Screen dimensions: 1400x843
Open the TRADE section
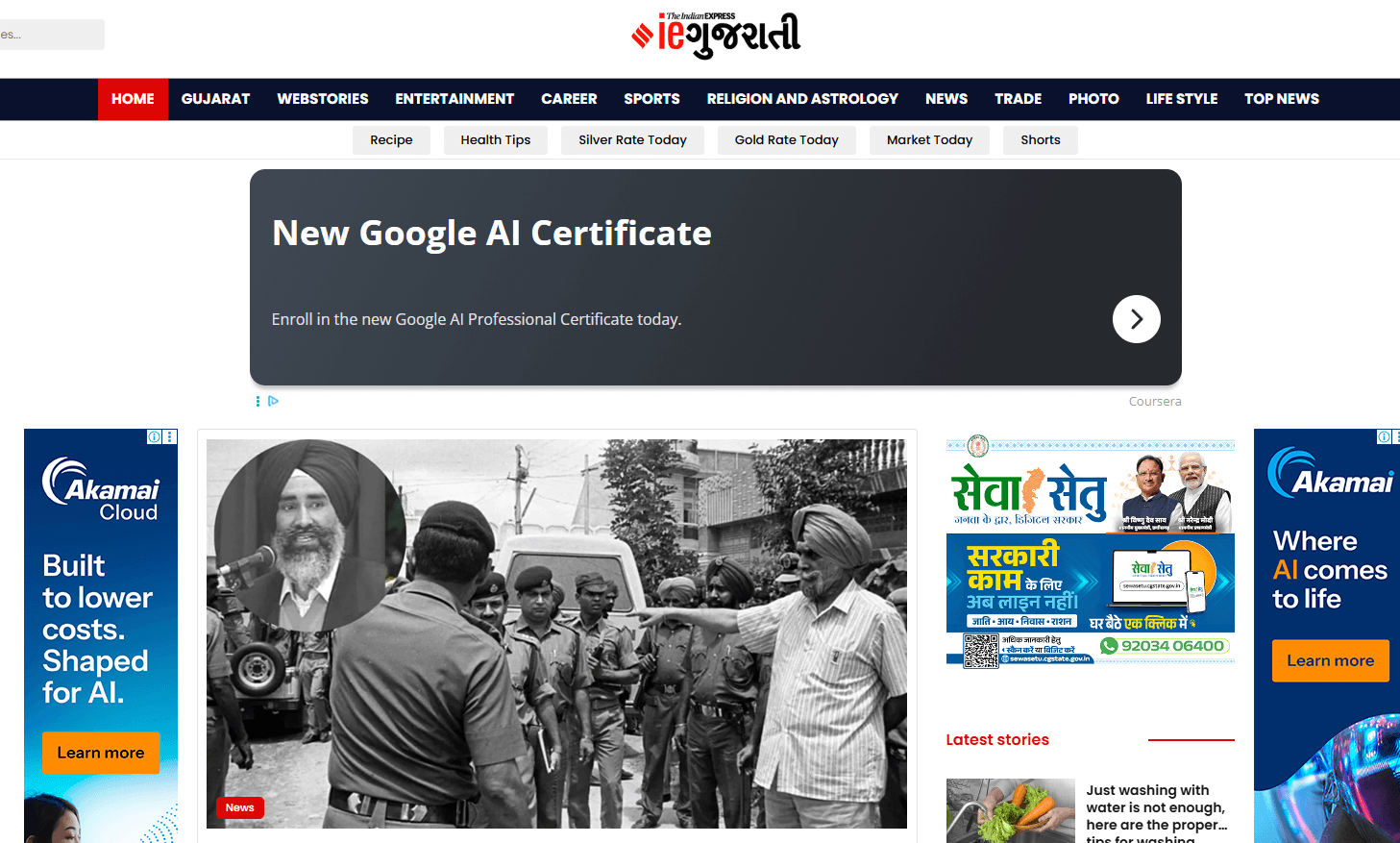coord(1018,99)
